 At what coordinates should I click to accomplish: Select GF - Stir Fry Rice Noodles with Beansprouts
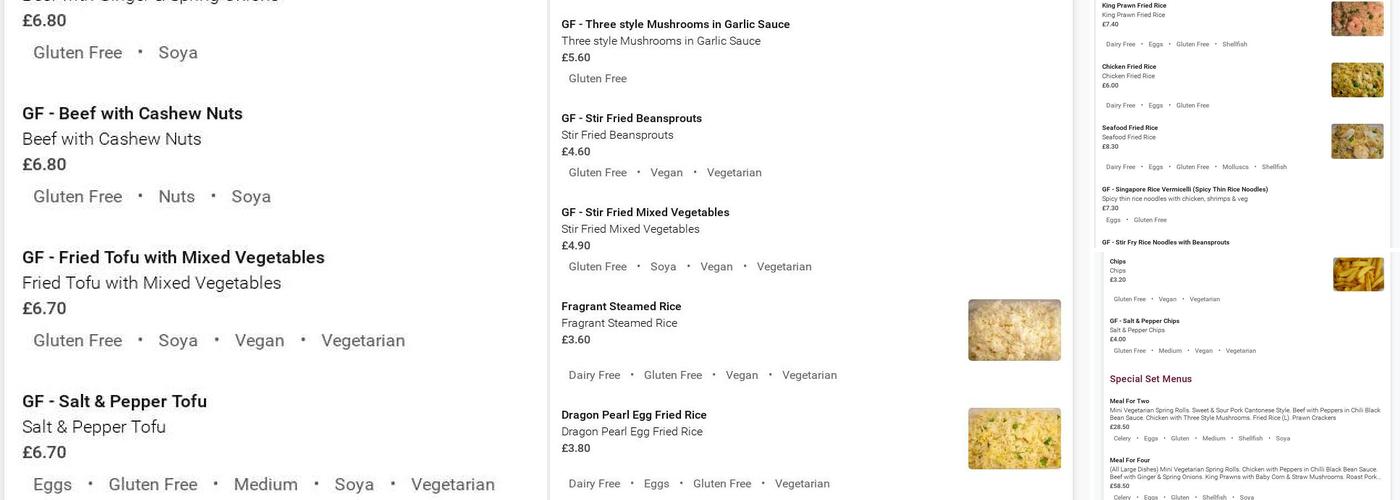pyautogui.click(x=1165, y=242)
